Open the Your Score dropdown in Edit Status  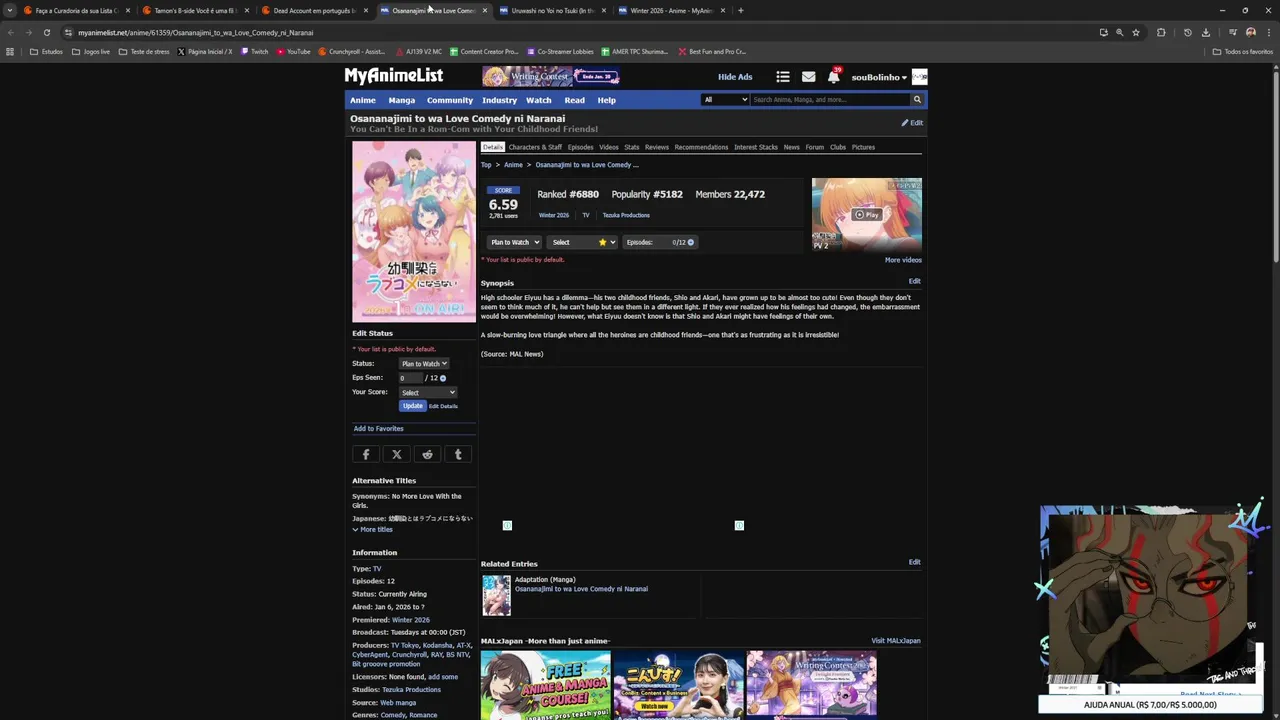tap(428, 392)
